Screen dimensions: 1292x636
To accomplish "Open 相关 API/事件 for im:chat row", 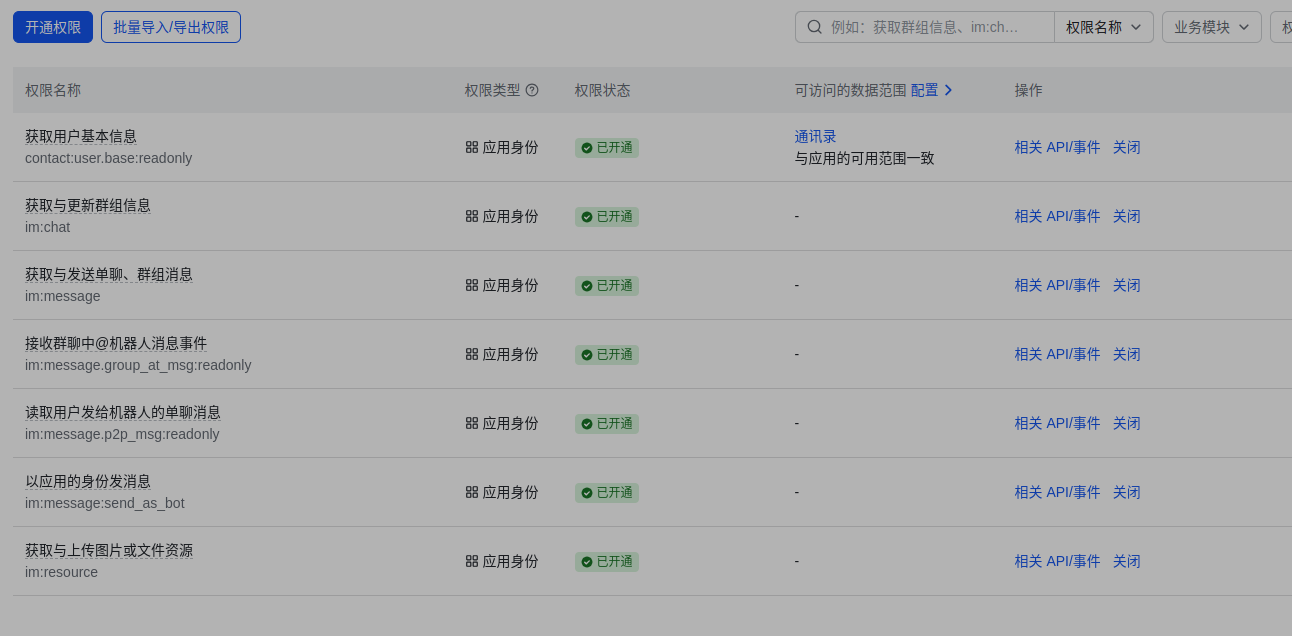I will pos(1058,216).
